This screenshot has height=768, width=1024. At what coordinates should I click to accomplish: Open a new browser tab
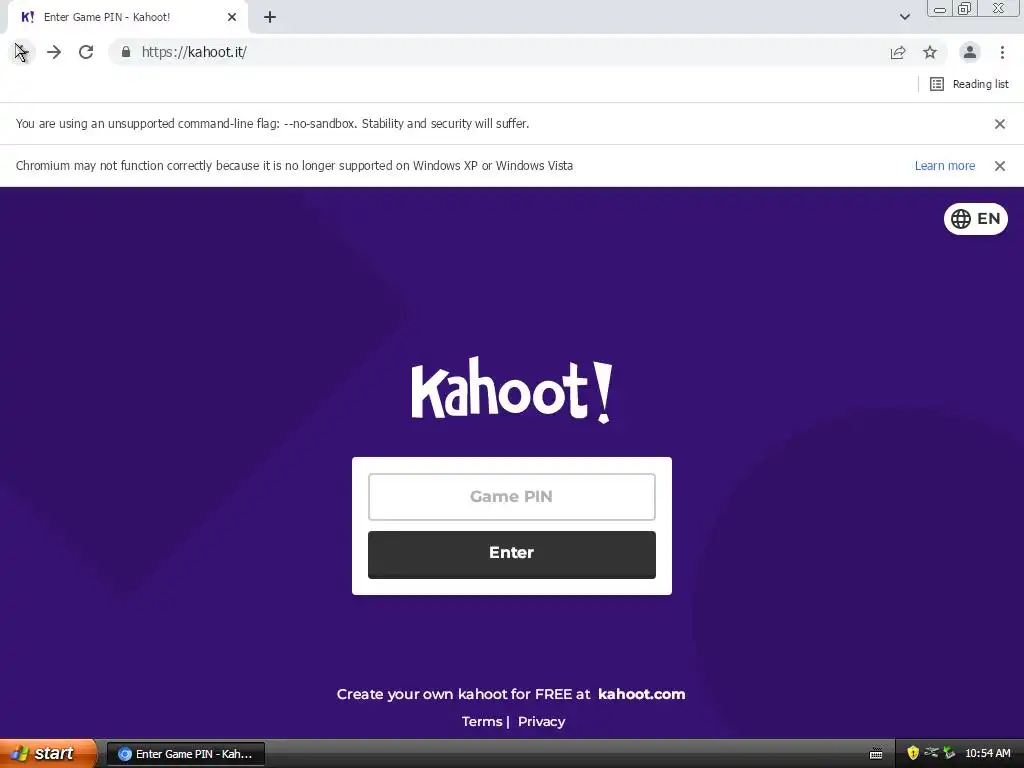(270, 17)
